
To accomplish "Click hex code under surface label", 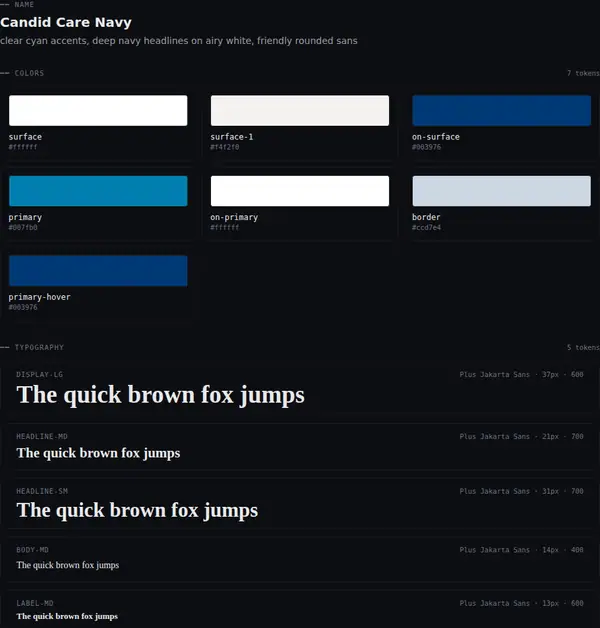I will click(x=23, y=147).
